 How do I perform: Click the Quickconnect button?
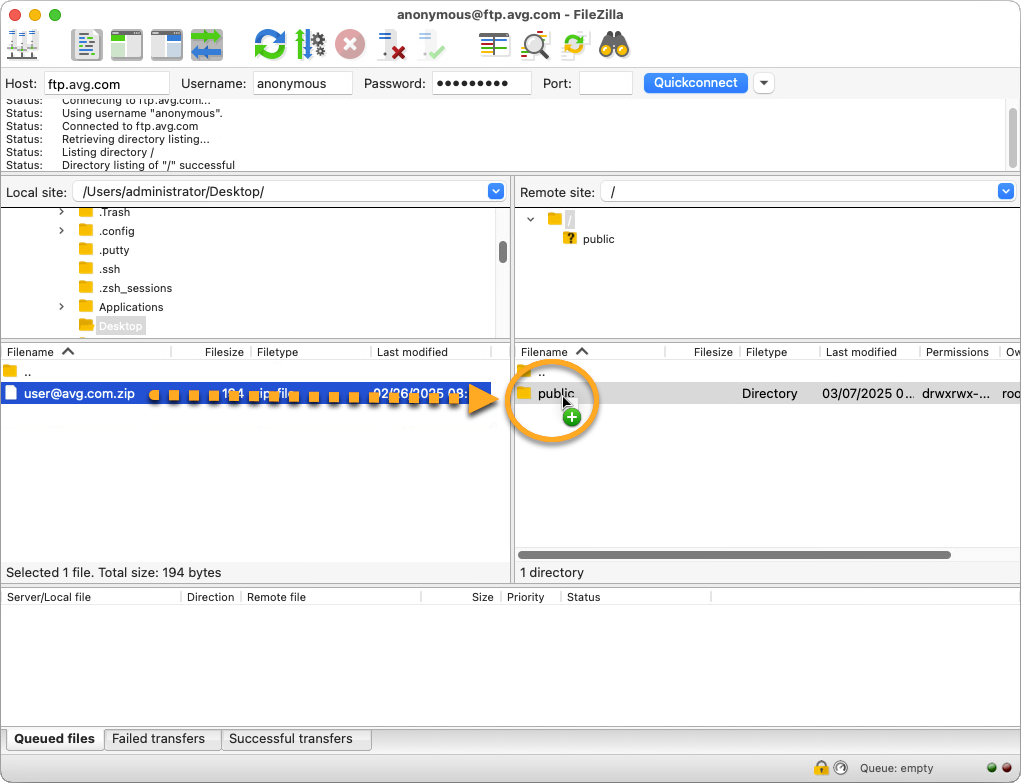[695, 83]
